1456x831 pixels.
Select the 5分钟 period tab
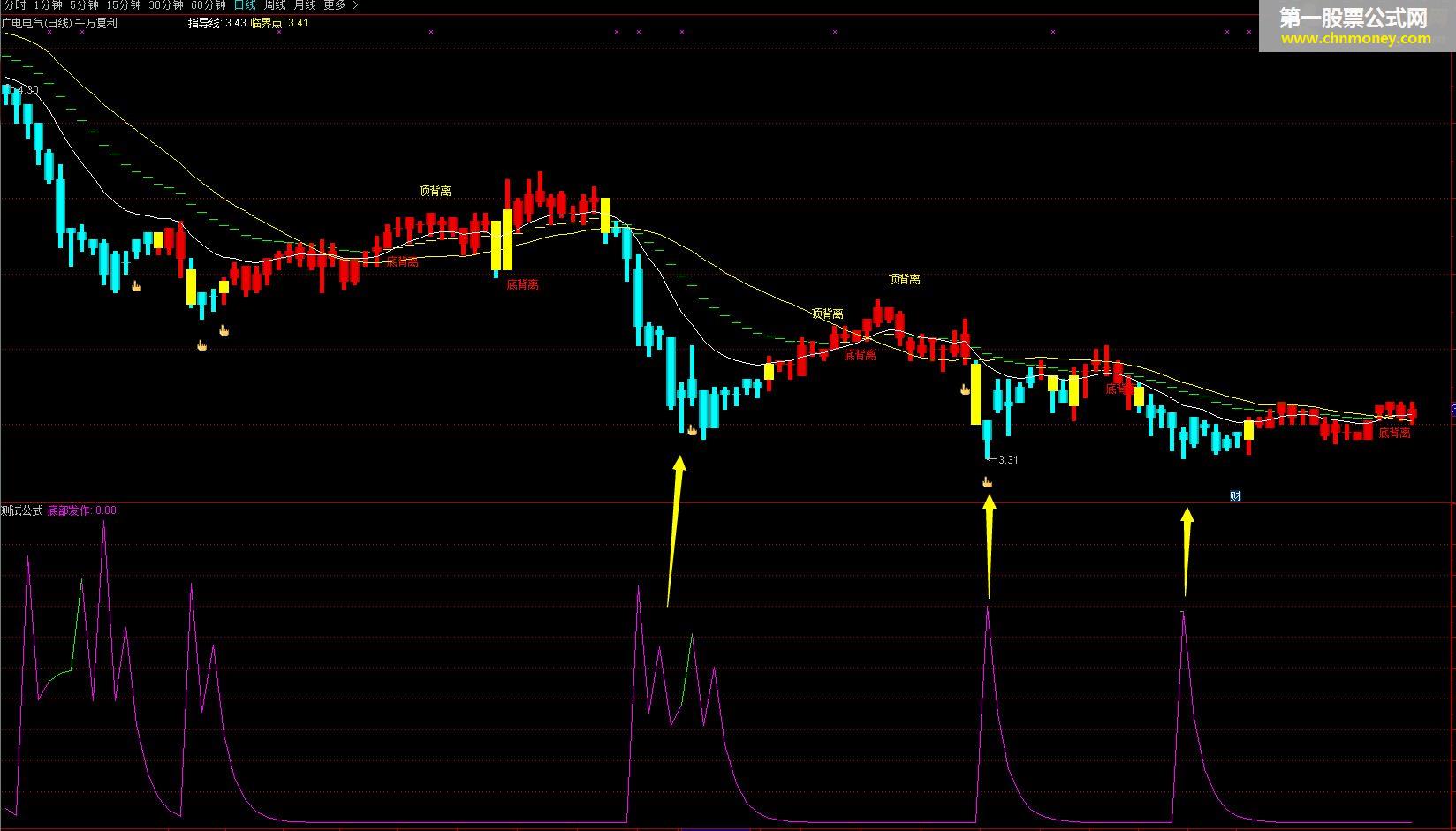tap(85, 5)
